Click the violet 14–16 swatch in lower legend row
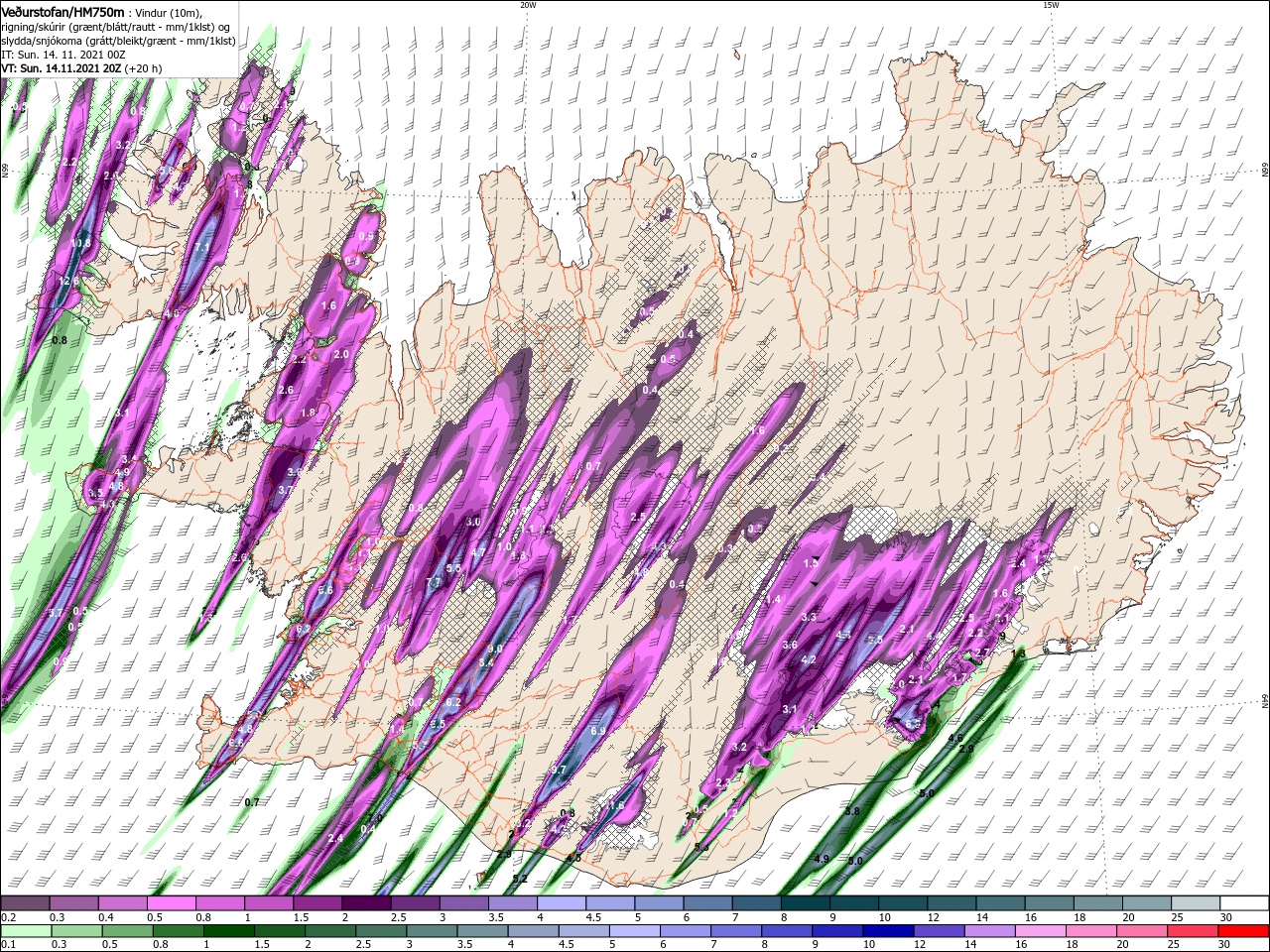Image resolution: width=1270 pixels, height=952 pixels. click(x=990, y=931)
